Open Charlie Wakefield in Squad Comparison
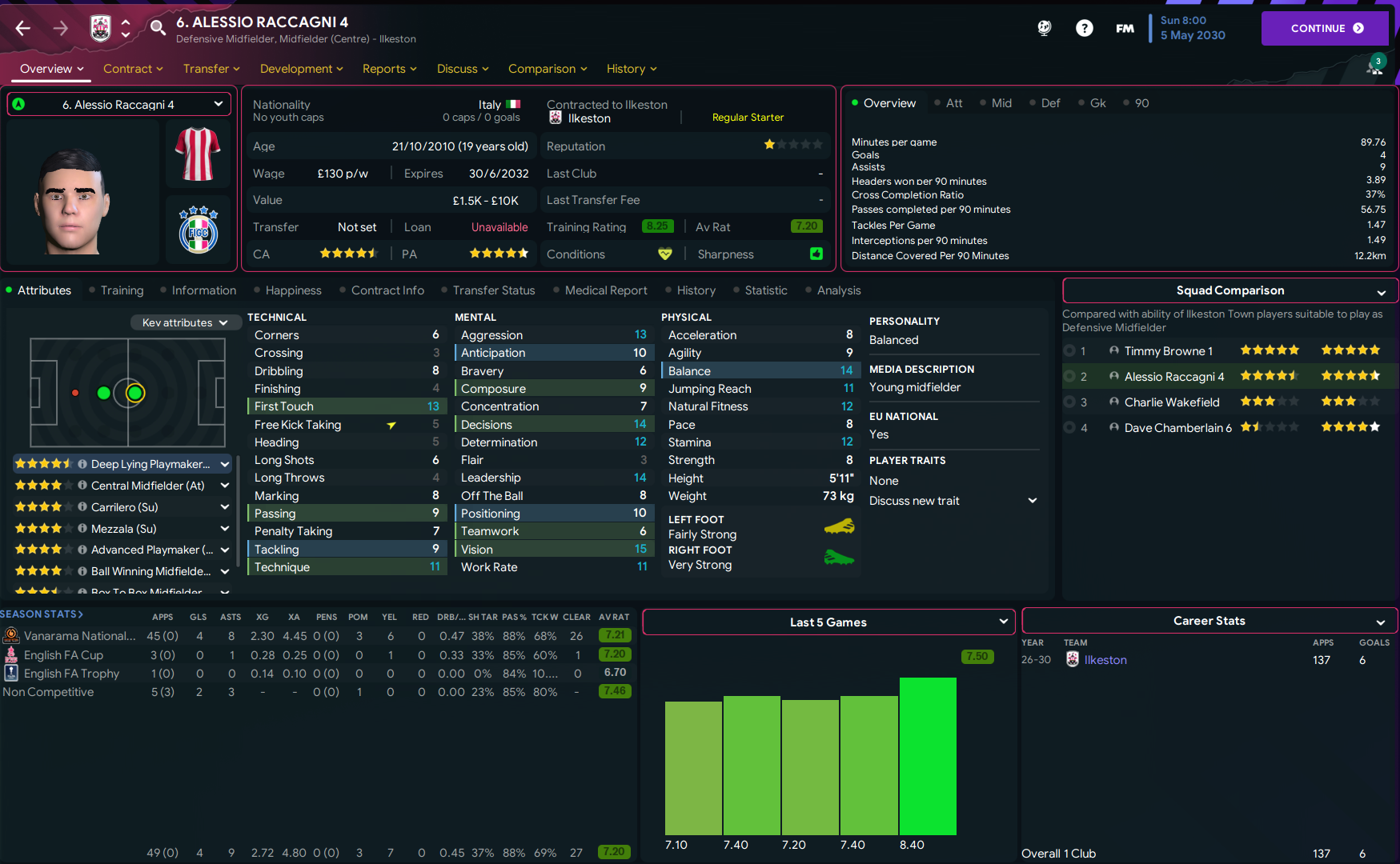1400x864 pixels. coord(1172,402)
